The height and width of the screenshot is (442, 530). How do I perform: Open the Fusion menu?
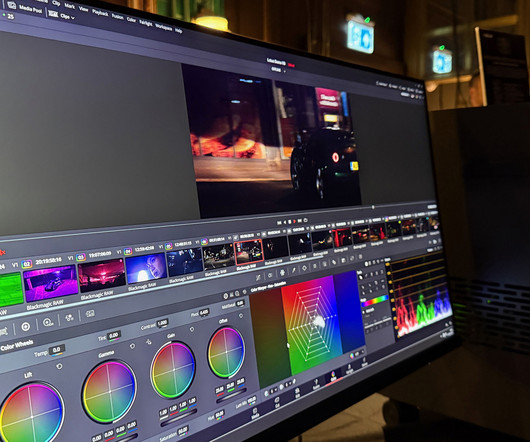click(x=118, y=17)
